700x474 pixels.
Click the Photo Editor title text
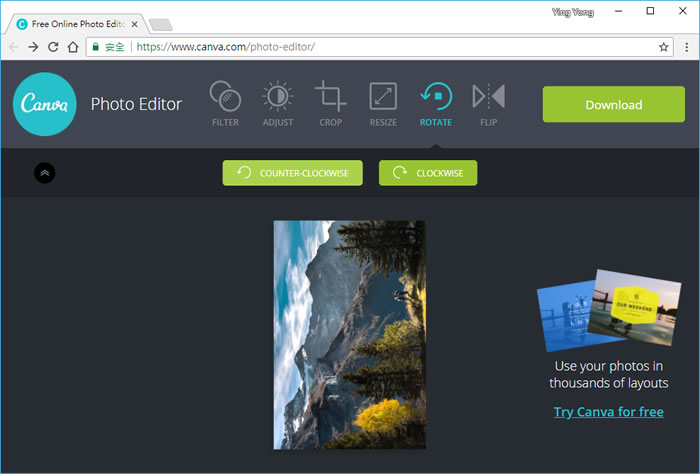136,104
